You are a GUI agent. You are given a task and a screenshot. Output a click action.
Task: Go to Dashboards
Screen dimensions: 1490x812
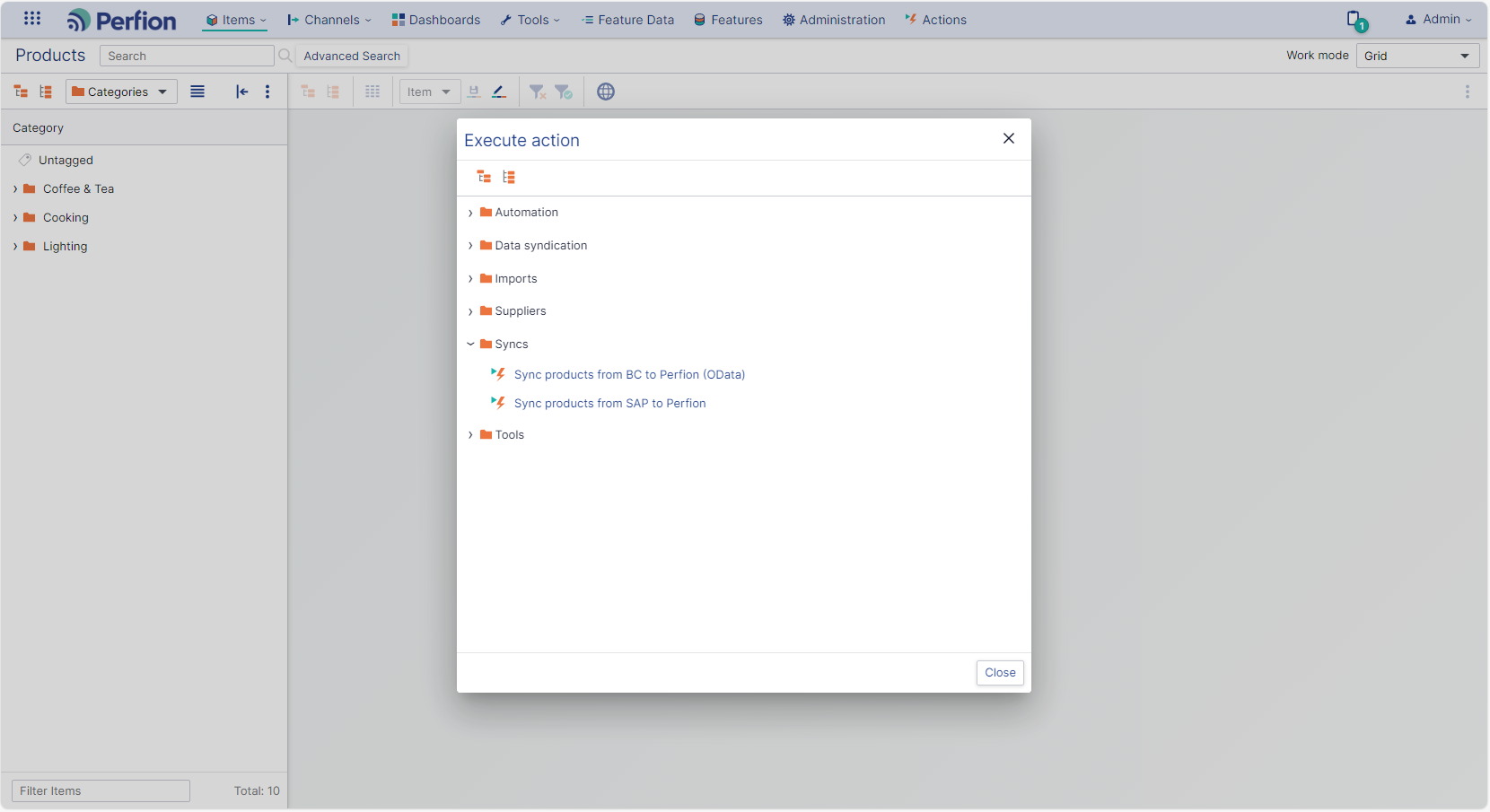[435, 20]
